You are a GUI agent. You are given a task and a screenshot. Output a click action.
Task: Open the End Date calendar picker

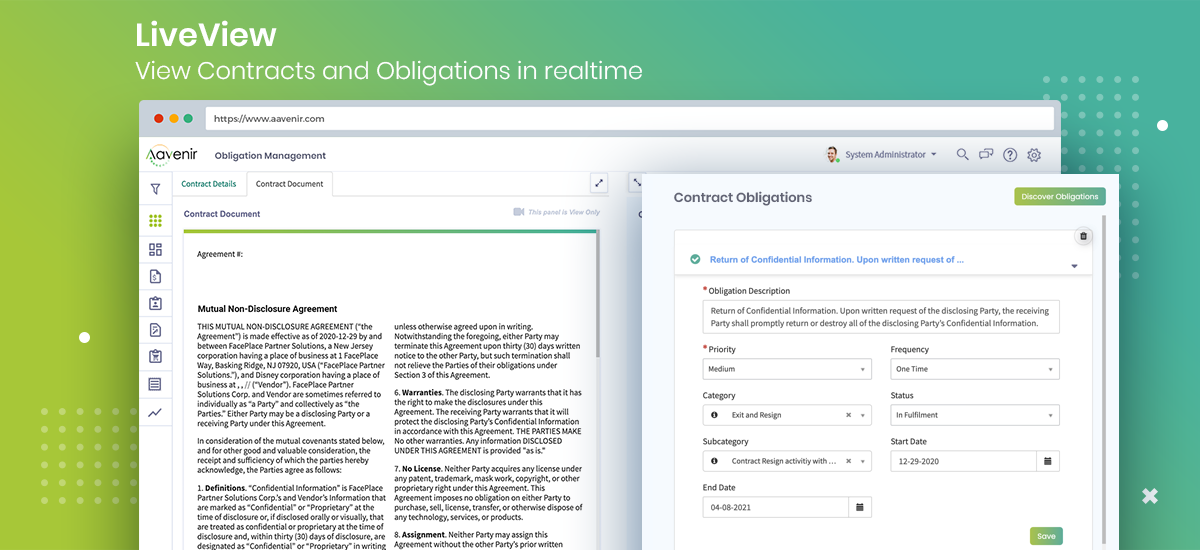[861, 507]
